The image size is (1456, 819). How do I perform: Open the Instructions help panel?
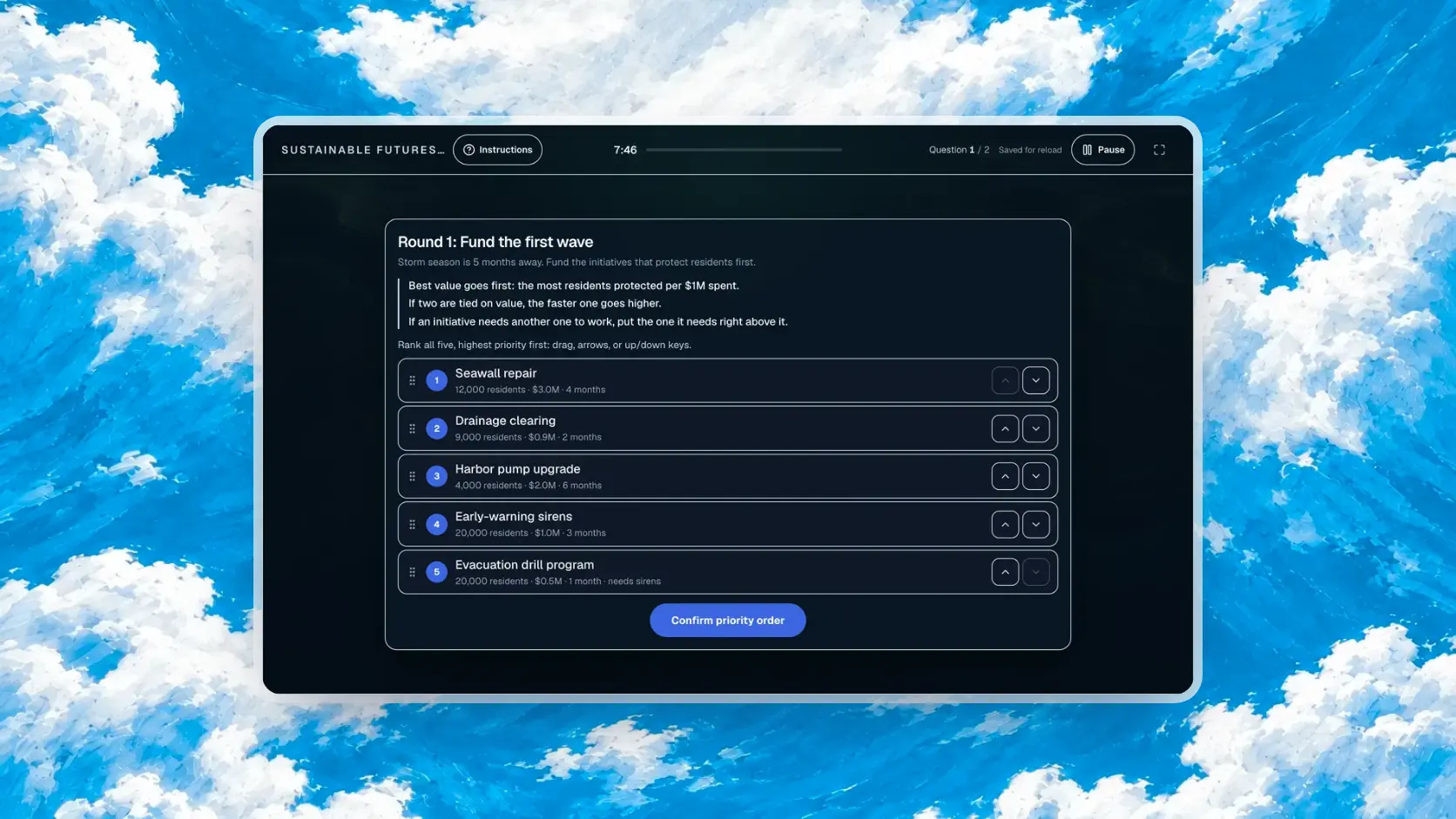click(x=497, y=150)
